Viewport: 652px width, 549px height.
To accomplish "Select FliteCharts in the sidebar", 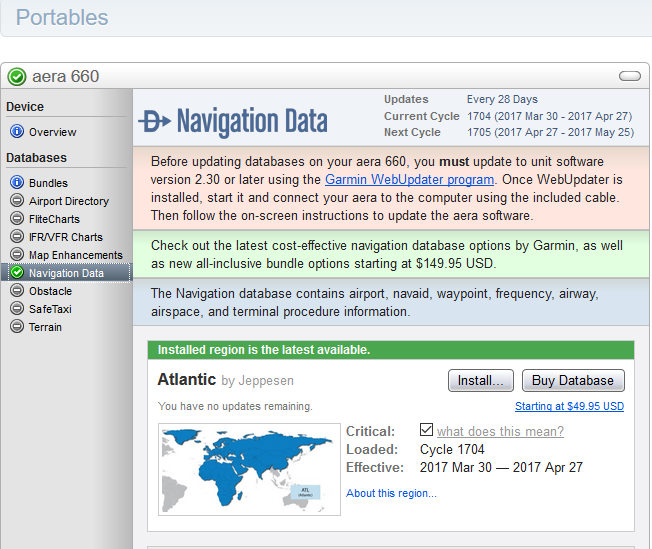I will pos(54,219).
